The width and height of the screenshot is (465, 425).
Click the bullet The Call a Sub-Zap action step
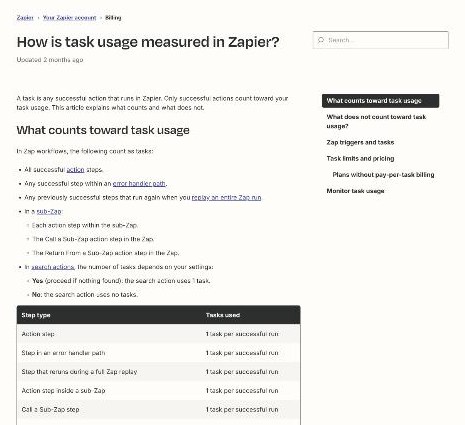tap(93, 239)
